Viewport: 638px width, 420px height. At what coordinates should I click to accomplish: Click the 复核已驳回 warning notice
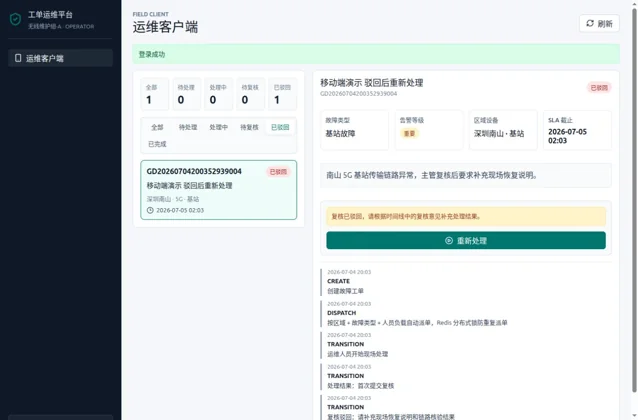pyautogui.click(x=466, y=216)
